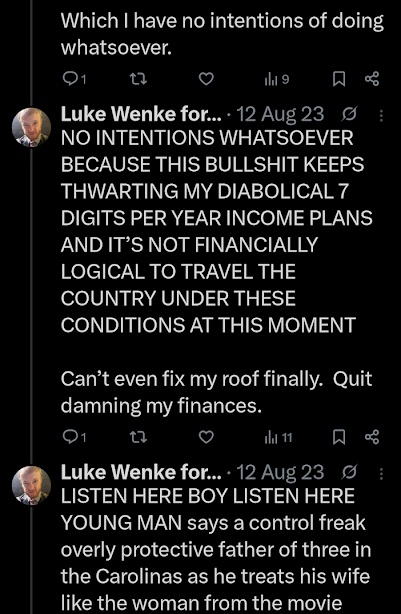The image size is (401, 614).
Task: Open more options on 'NO INTENTIONS WHATSOEVER' tweet
Action: pyautogui.click(x=381, y=115)
